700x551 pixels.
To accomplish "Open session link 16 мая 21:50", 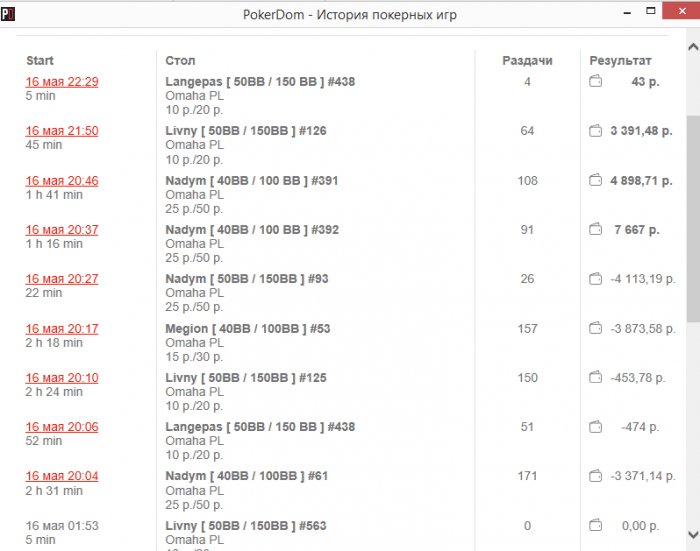I will 62,131.
